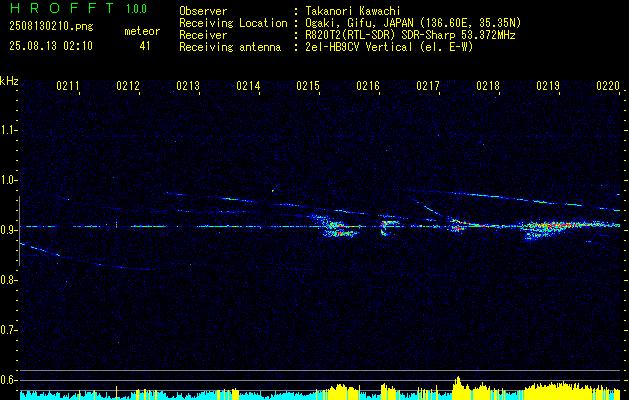Click the HROFFT program title
The image size is (629, 400).
(x=63, y=8)
